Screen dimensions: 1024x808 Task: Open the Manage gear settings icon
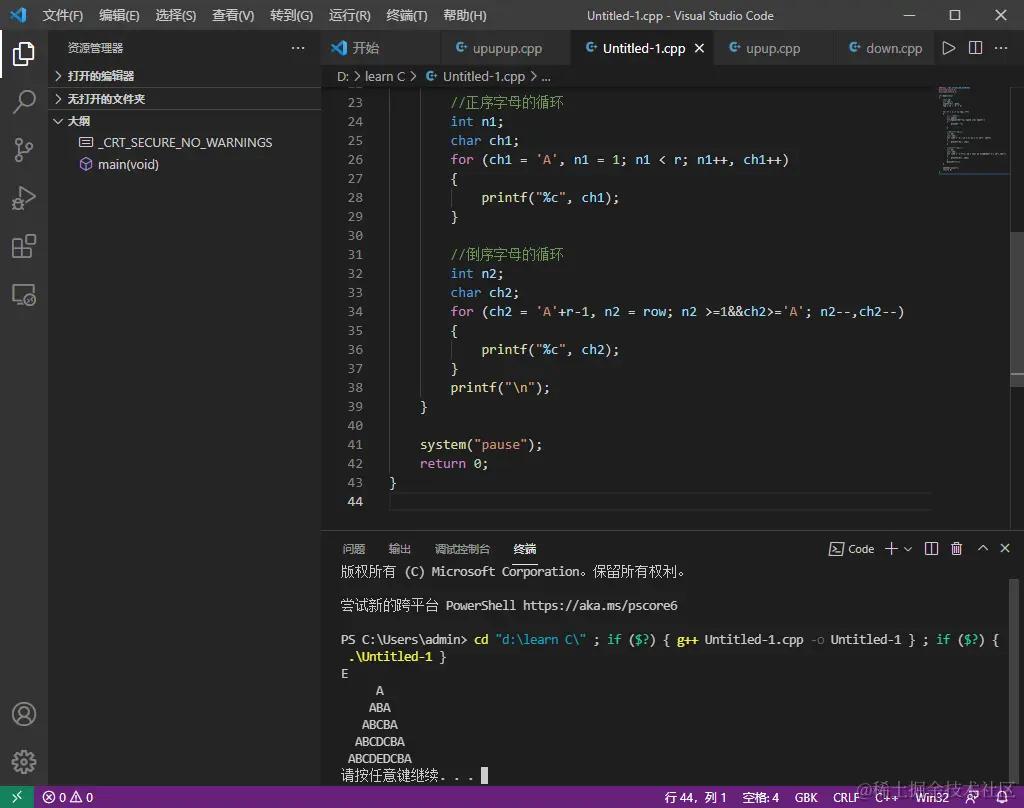pyautogui.click(x=24, y=762)
